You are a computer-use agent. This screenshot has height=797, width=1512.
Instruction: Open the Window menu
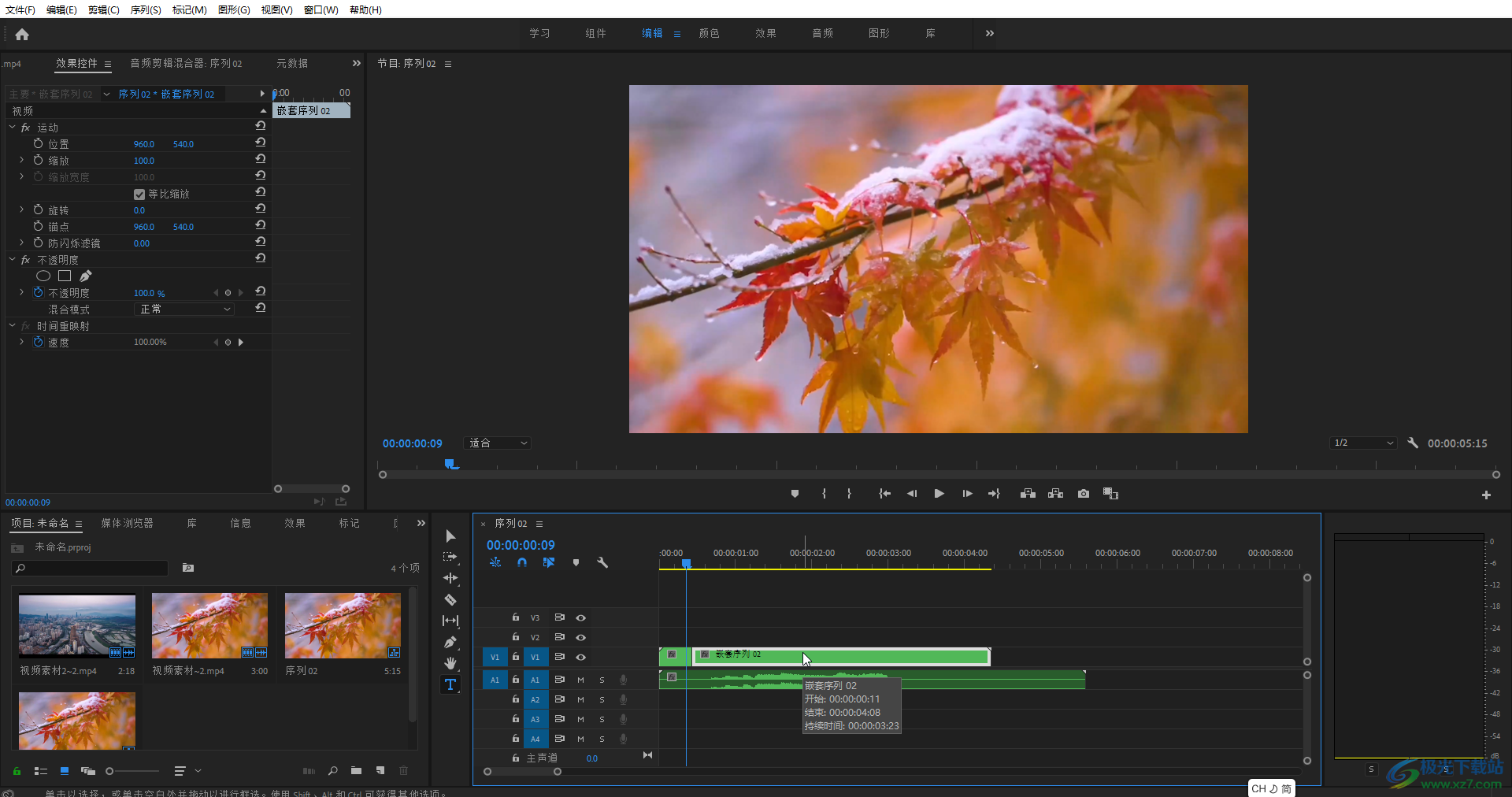point(321,9)
